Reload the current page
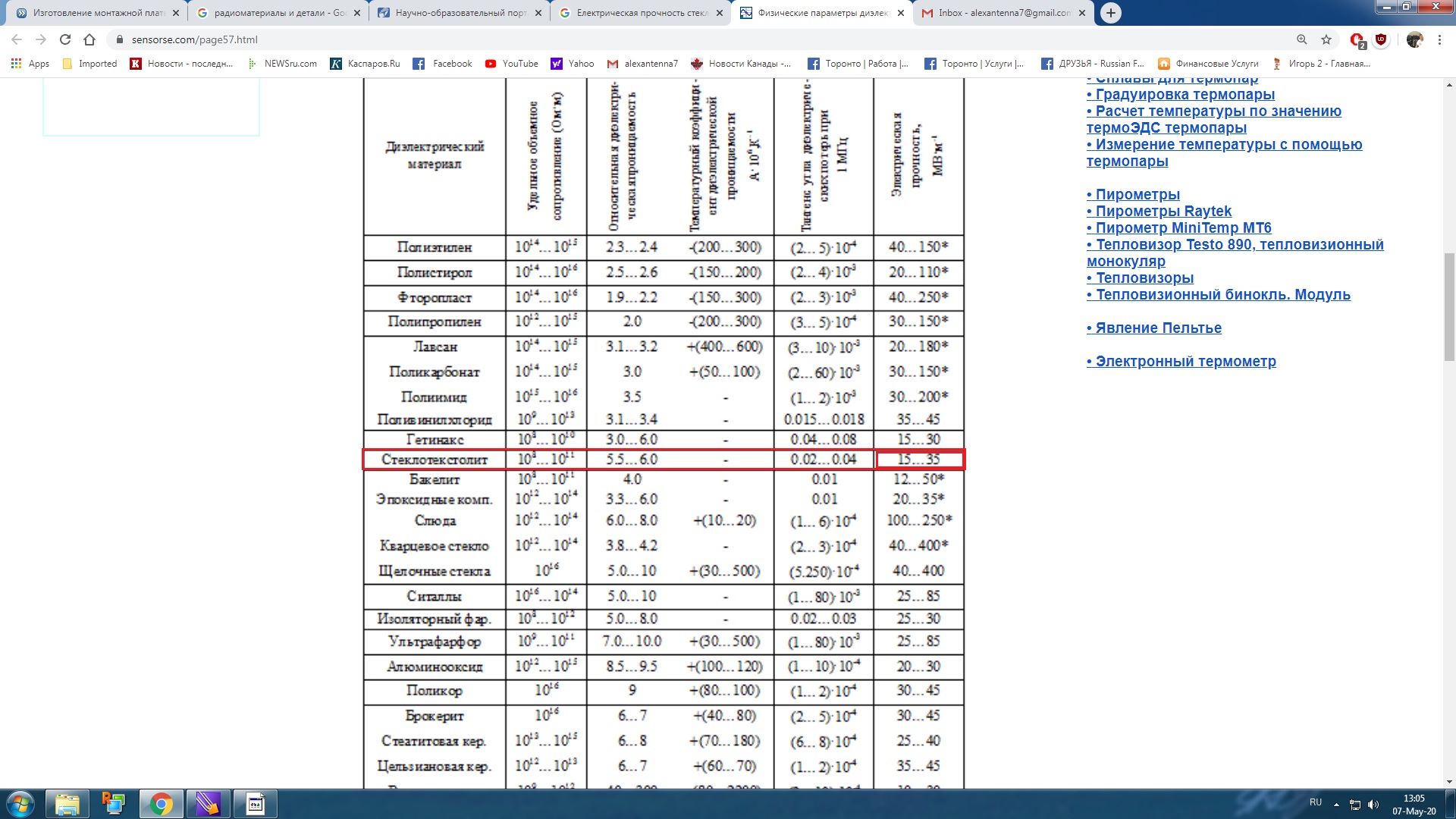The image size is (1456, 819). click(x=65, y=39)
